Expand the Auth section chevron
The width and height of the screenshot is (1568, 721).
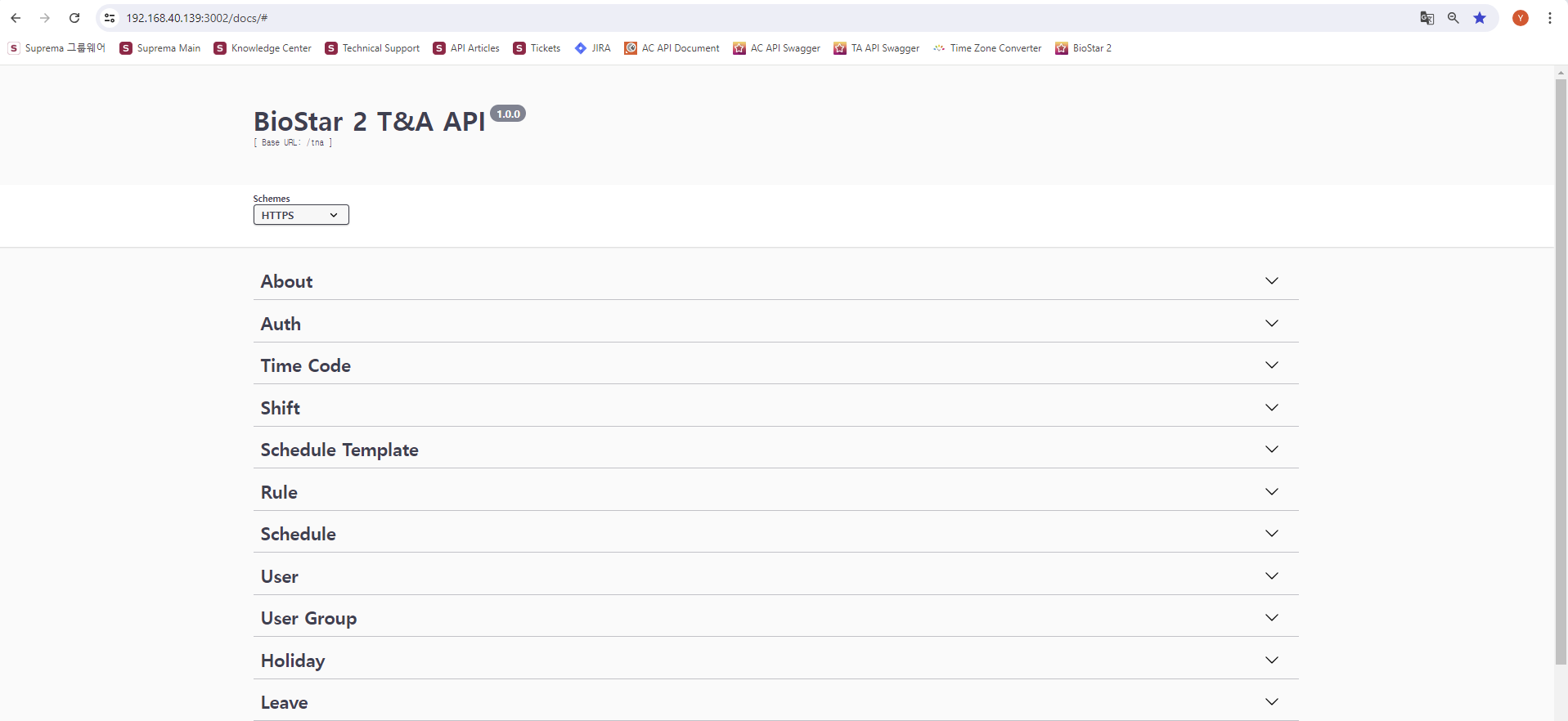[1272, 323]
